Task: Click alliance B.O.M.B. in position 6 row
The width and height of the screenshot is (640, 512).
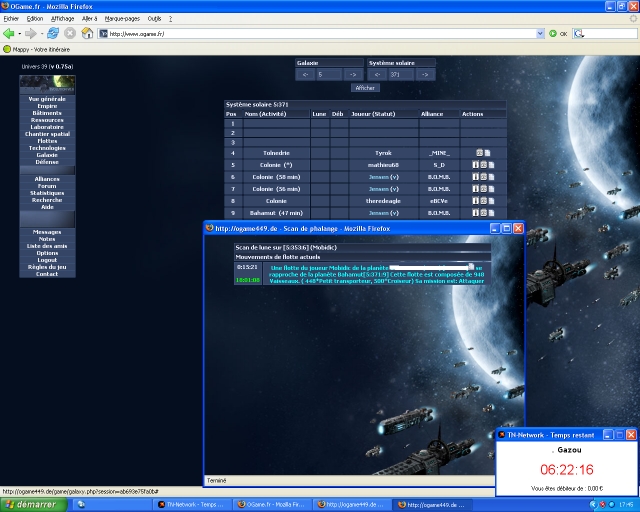Action: coord(439,177)
